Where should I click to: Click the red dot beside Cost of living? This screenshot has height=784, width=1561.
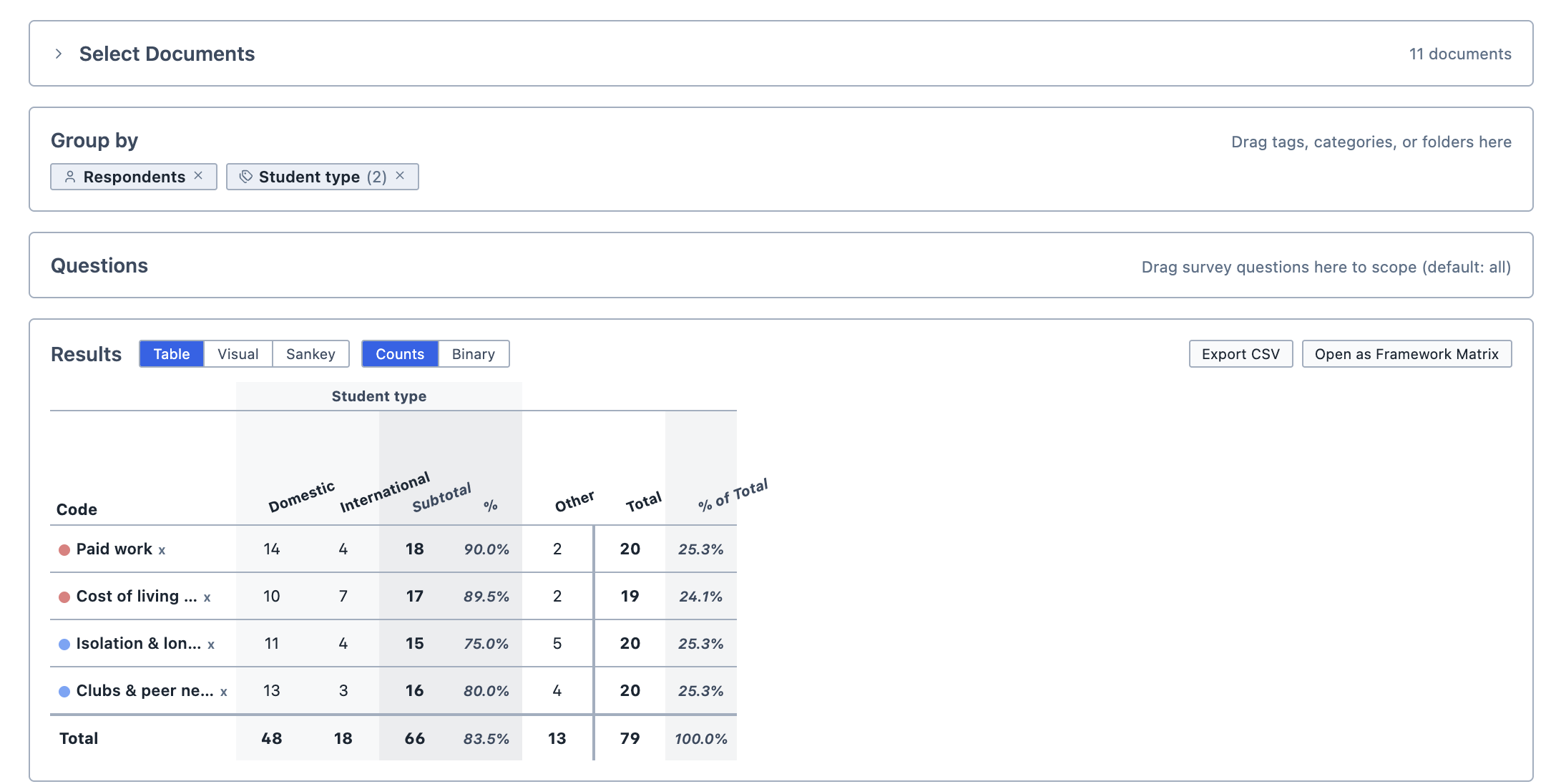click(64, 597)
